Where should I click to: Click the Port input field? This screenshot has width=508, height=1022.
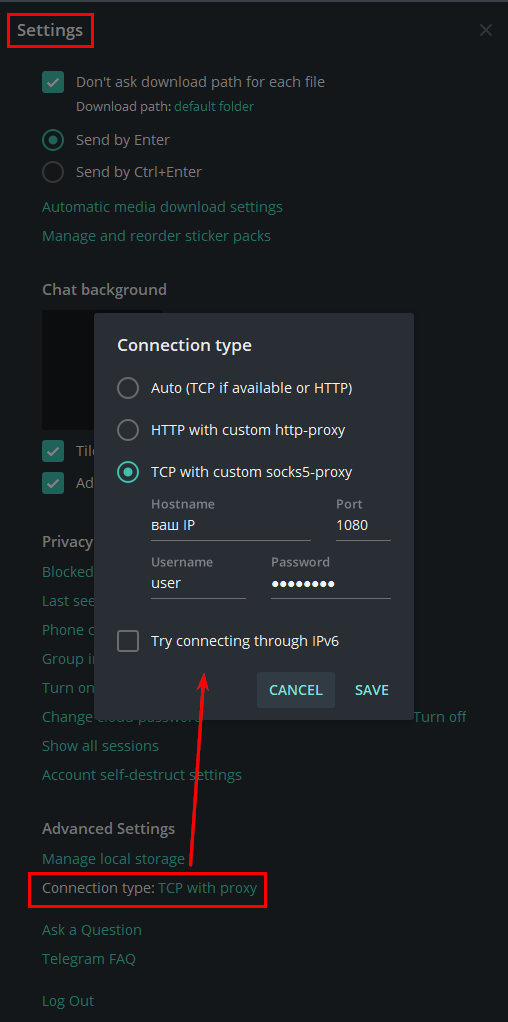coord(363,525)
